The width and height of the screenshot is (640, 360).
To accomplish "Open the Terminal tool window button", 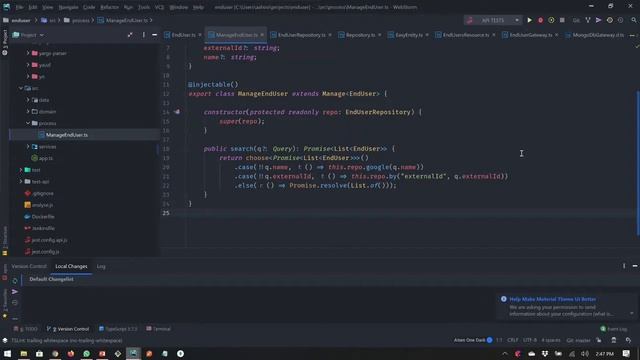I will click(x=158, y=329).
